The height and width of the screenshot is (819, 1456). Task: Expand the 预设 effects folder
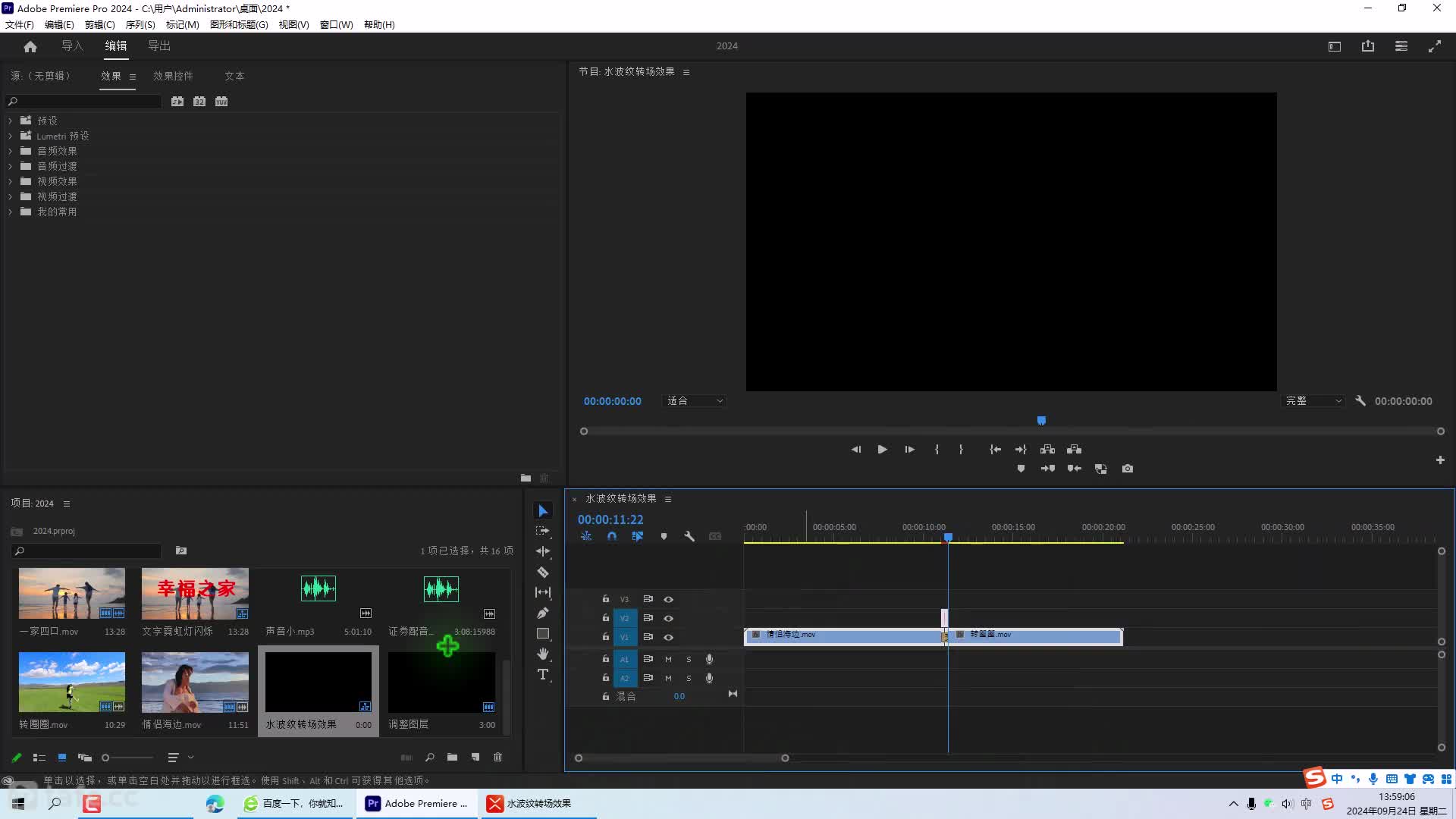coord(10,121)
